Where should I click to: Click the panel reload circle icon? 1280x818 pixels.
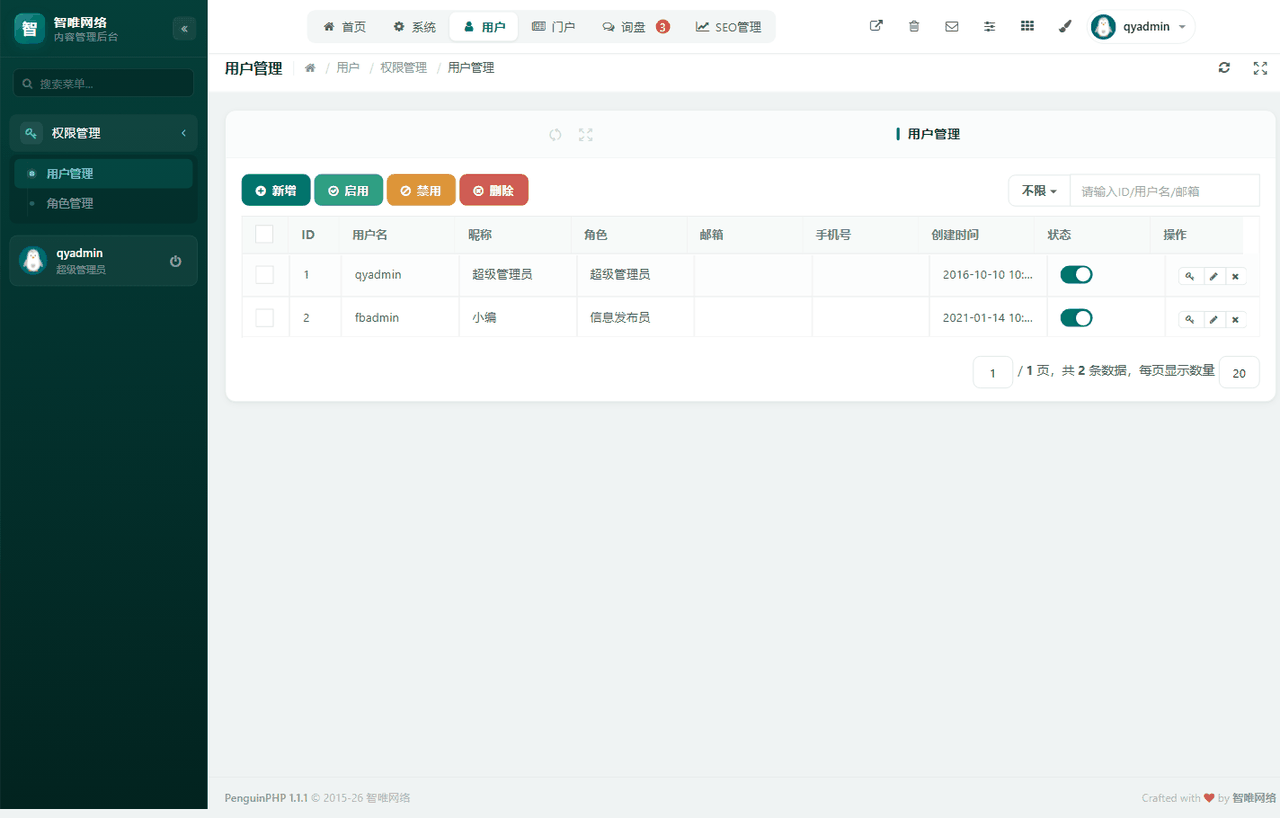(x=555, y=134)
